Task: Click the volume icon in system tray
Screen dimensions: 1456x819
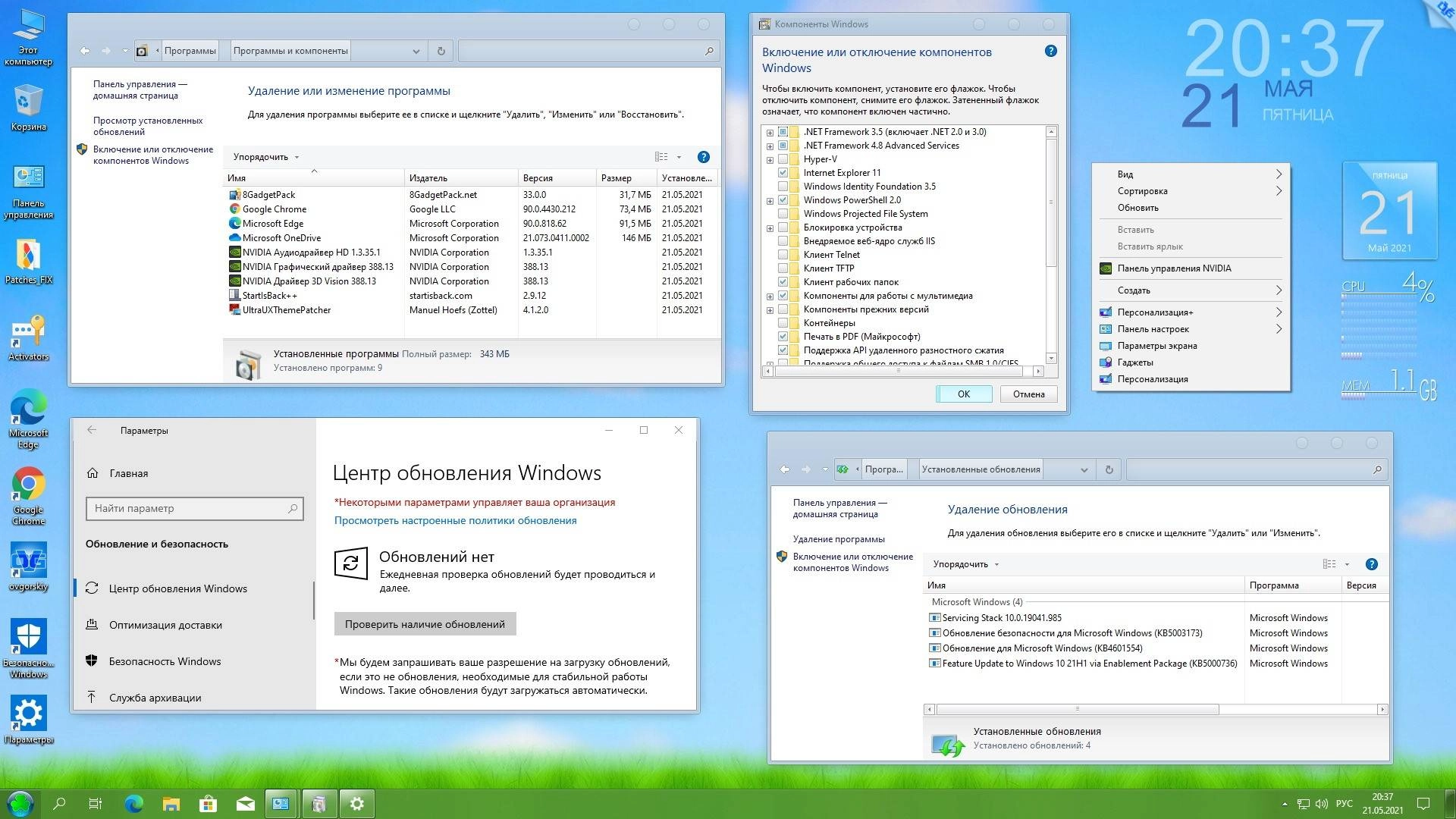Action: point(1322,804)
